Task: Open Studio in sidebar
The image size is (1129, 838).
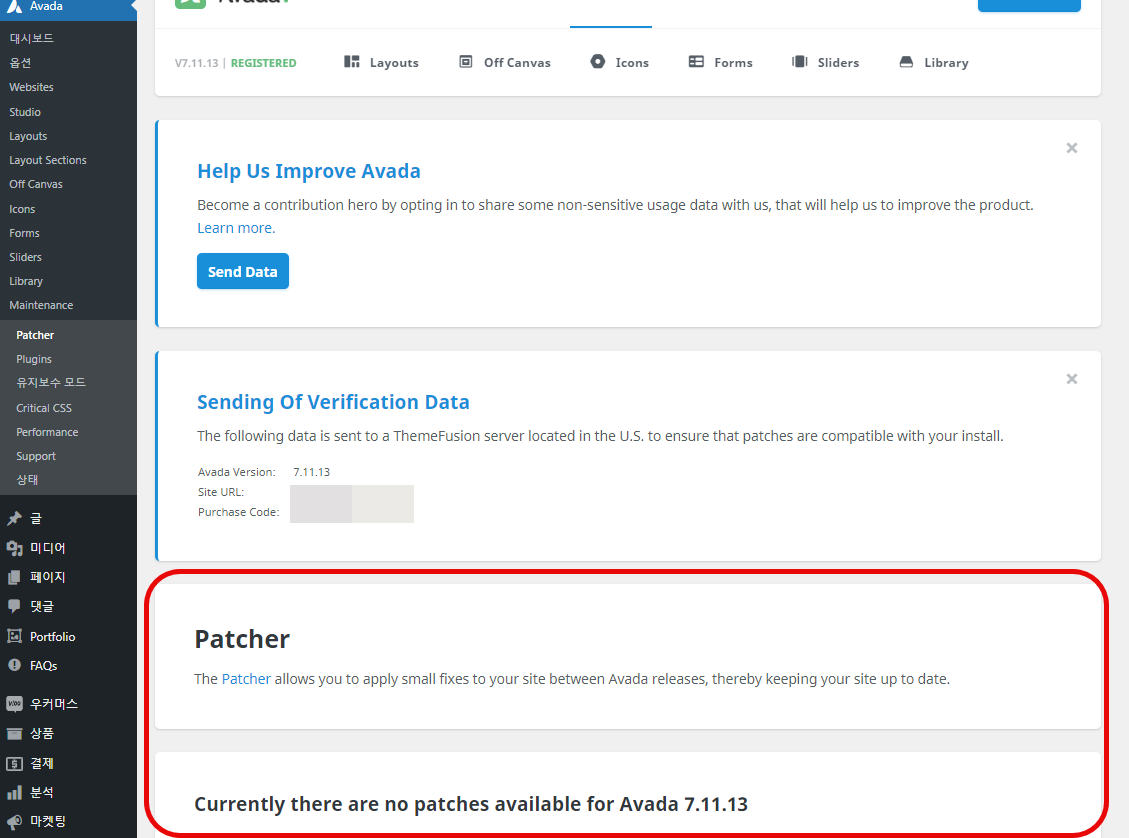Action: pyautogui.click(x=25, y=112)
